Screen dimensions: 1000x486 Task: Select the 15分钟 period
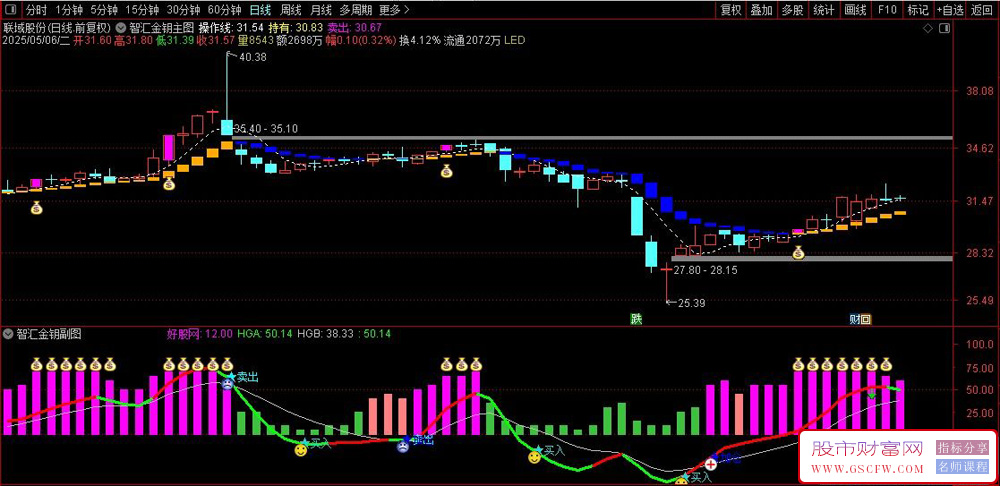point(143,10)
